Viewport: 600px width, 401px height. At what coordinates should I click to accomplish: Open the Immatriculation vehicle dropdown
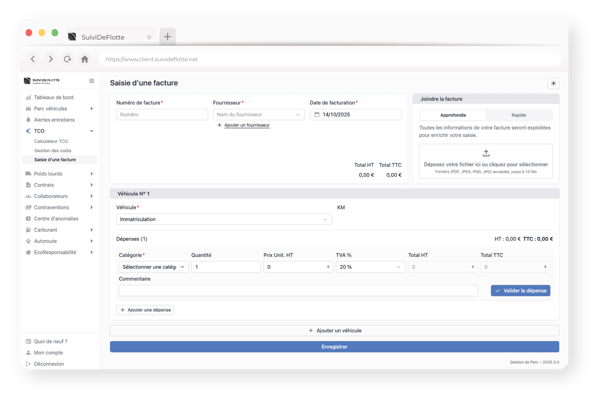pos(224,219)
